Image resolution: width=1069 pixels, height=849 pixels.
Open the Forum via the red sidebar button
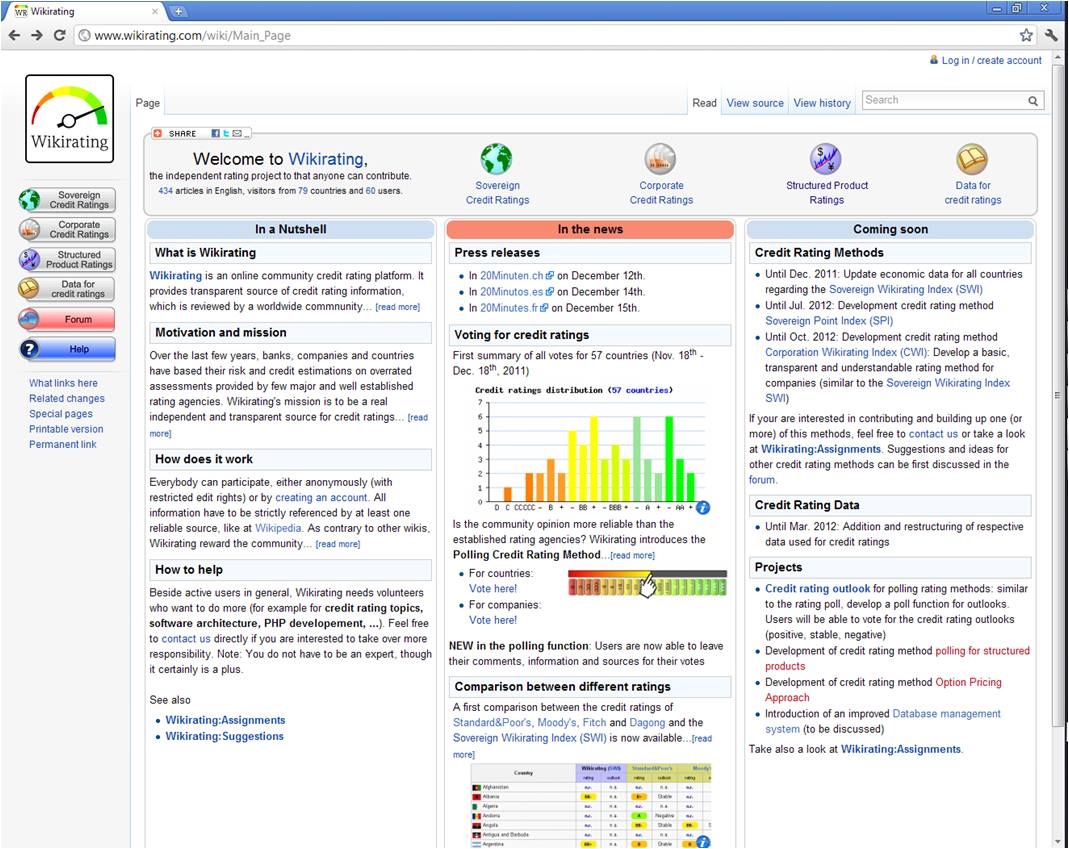[66, 320]
